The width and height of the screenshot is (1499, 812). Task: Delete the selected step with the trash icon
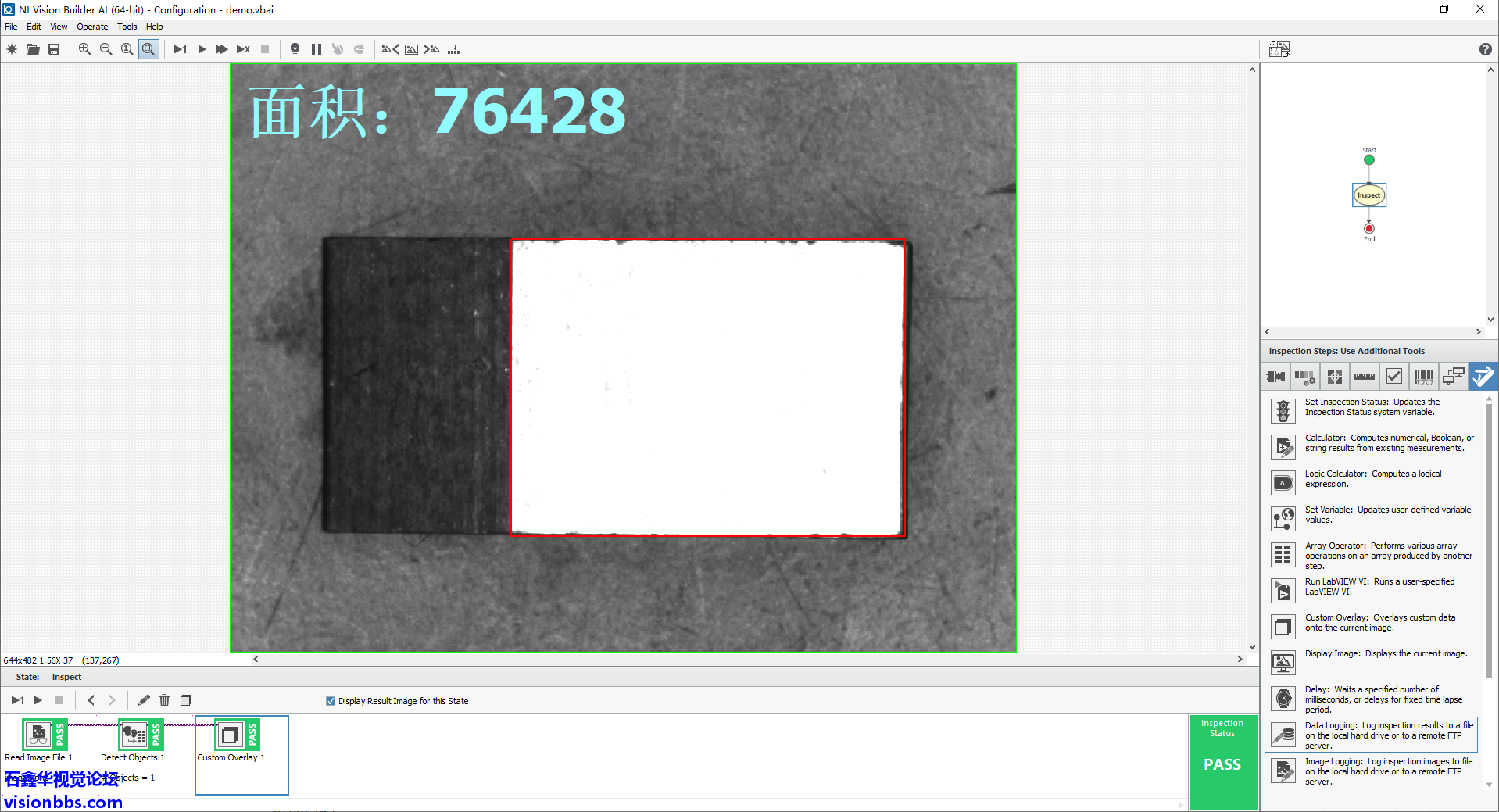pyautogui.click(x=164, y=700)
